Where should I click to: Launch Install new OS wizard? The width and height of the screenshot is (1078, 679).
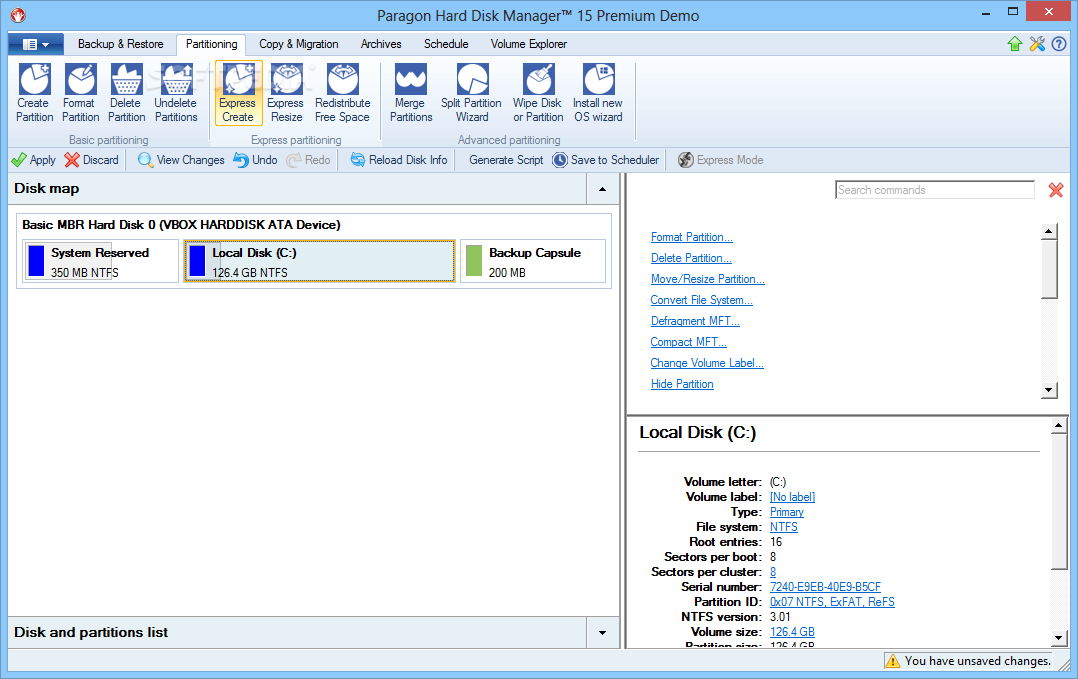[598, 93]
